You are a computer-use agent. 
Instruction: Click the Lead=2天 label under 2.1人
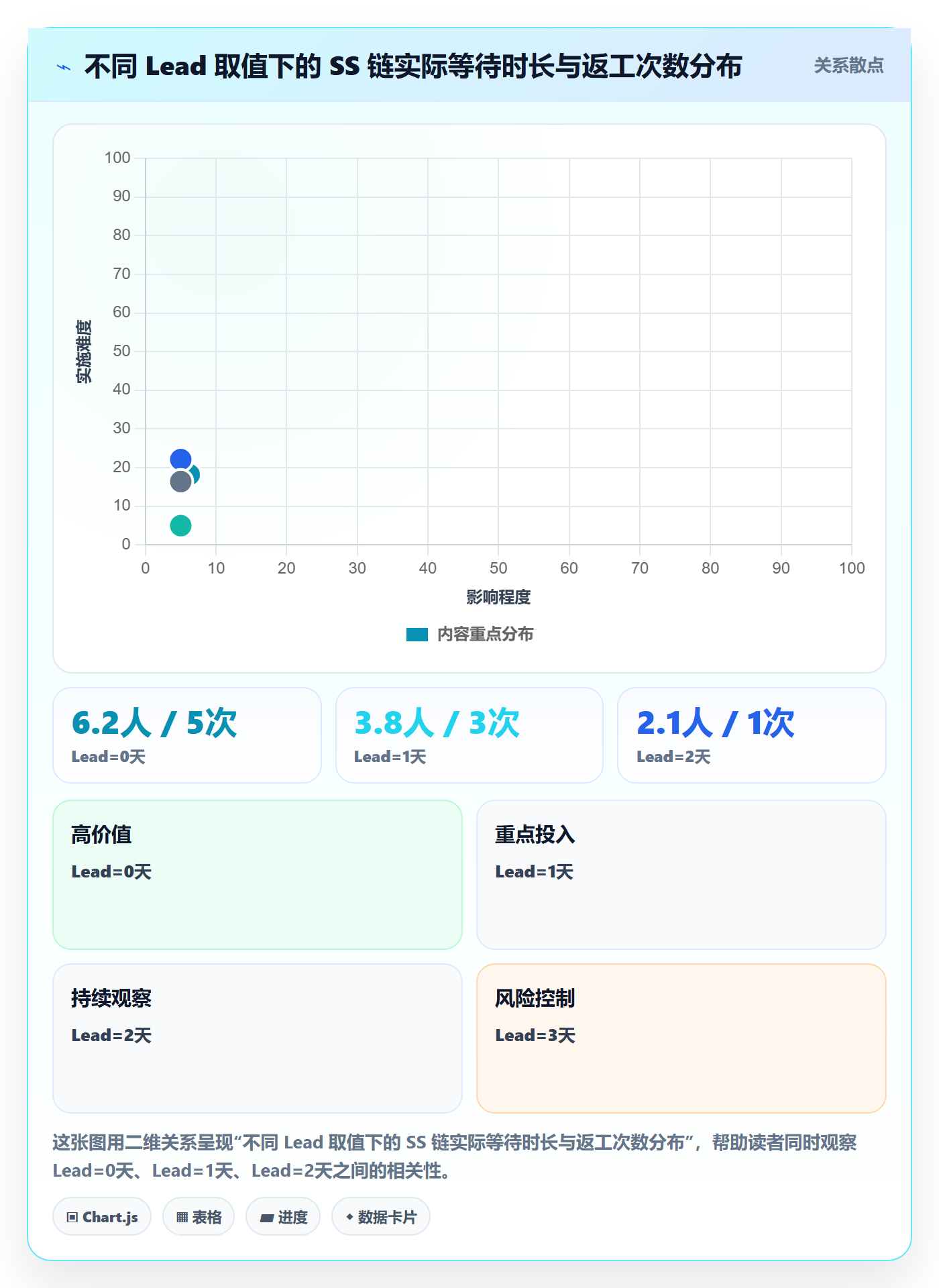tap(673, 757)
